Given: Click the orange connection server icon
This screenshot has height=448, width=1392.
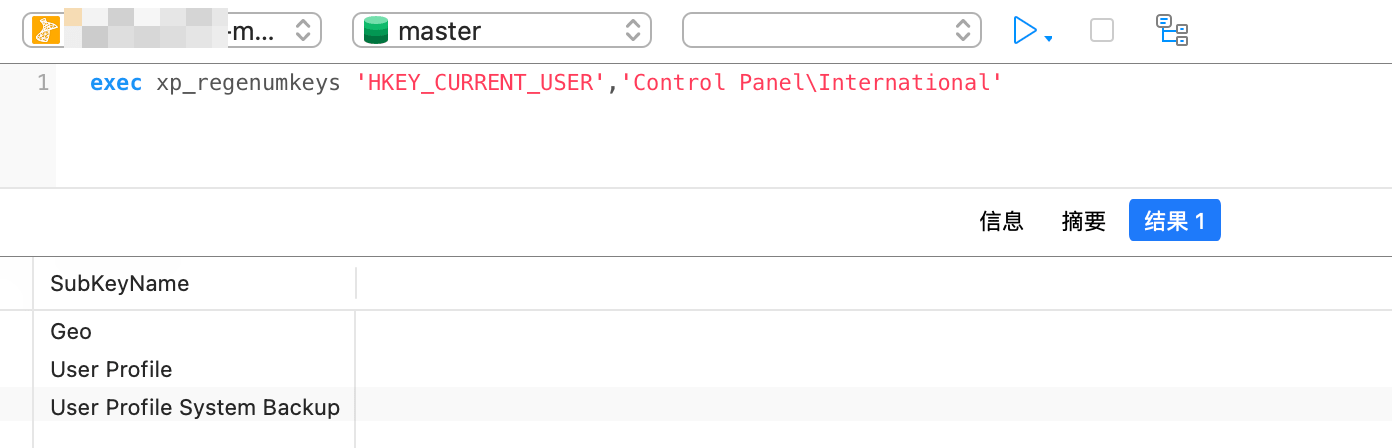Looking at the screenshot, I should (47, 30).
